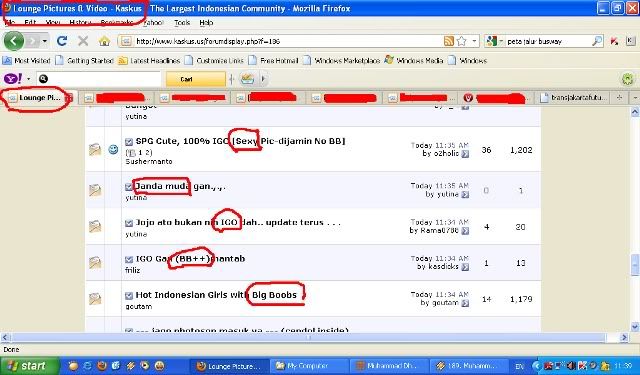Open the back/forward history dropdown arrow
Image resolution: width=640 pixels, height=375 pixels.
pos(44,41)
